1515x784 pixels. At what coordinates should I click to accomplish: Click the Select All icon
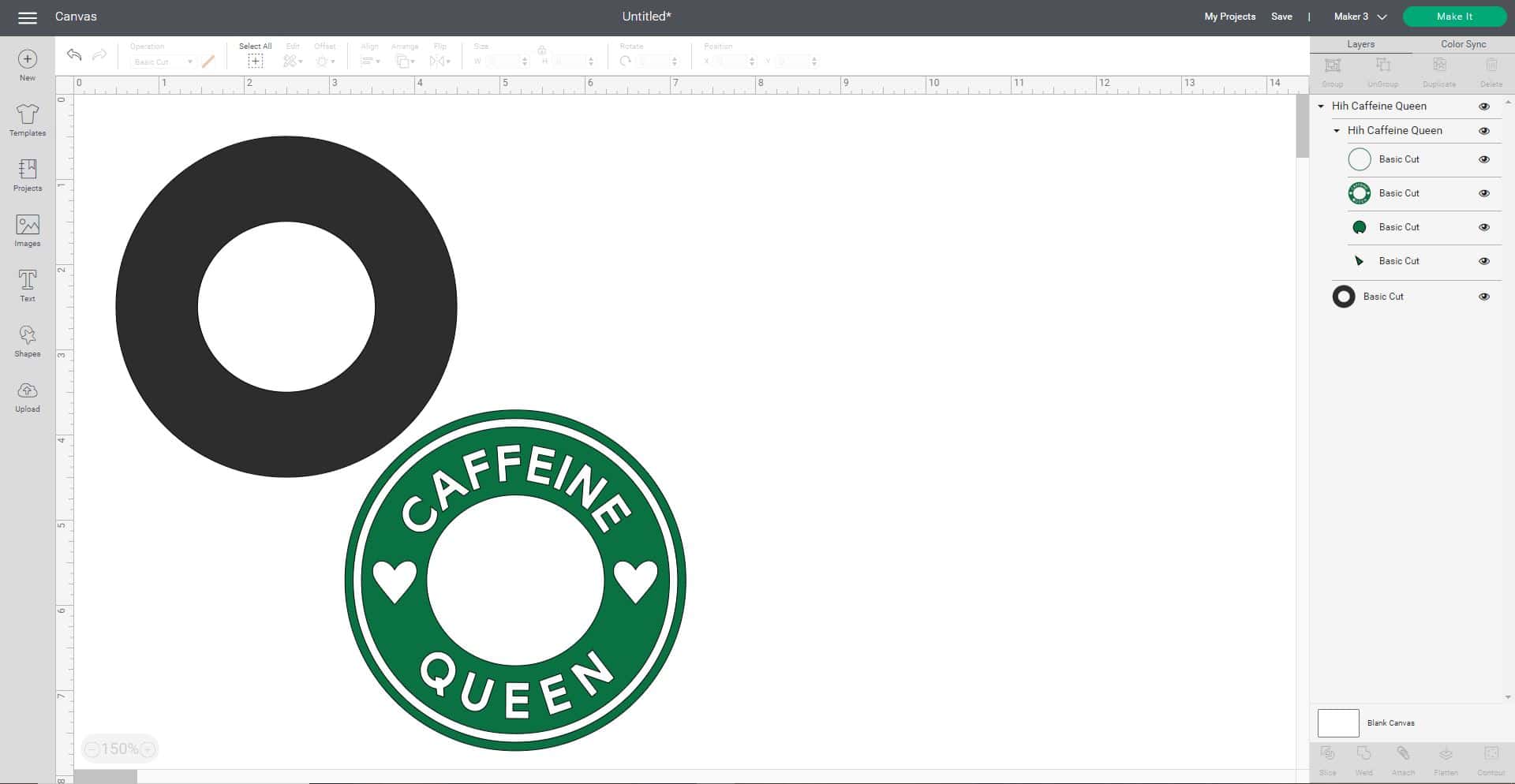255,61
